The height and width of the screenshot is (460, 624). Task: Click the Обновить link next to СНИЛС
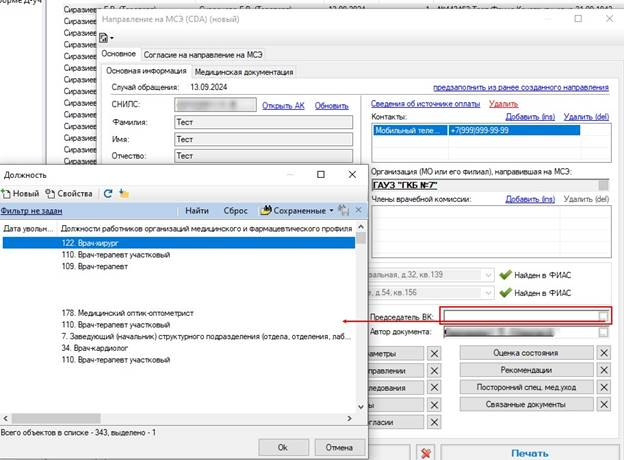[332, 105]
